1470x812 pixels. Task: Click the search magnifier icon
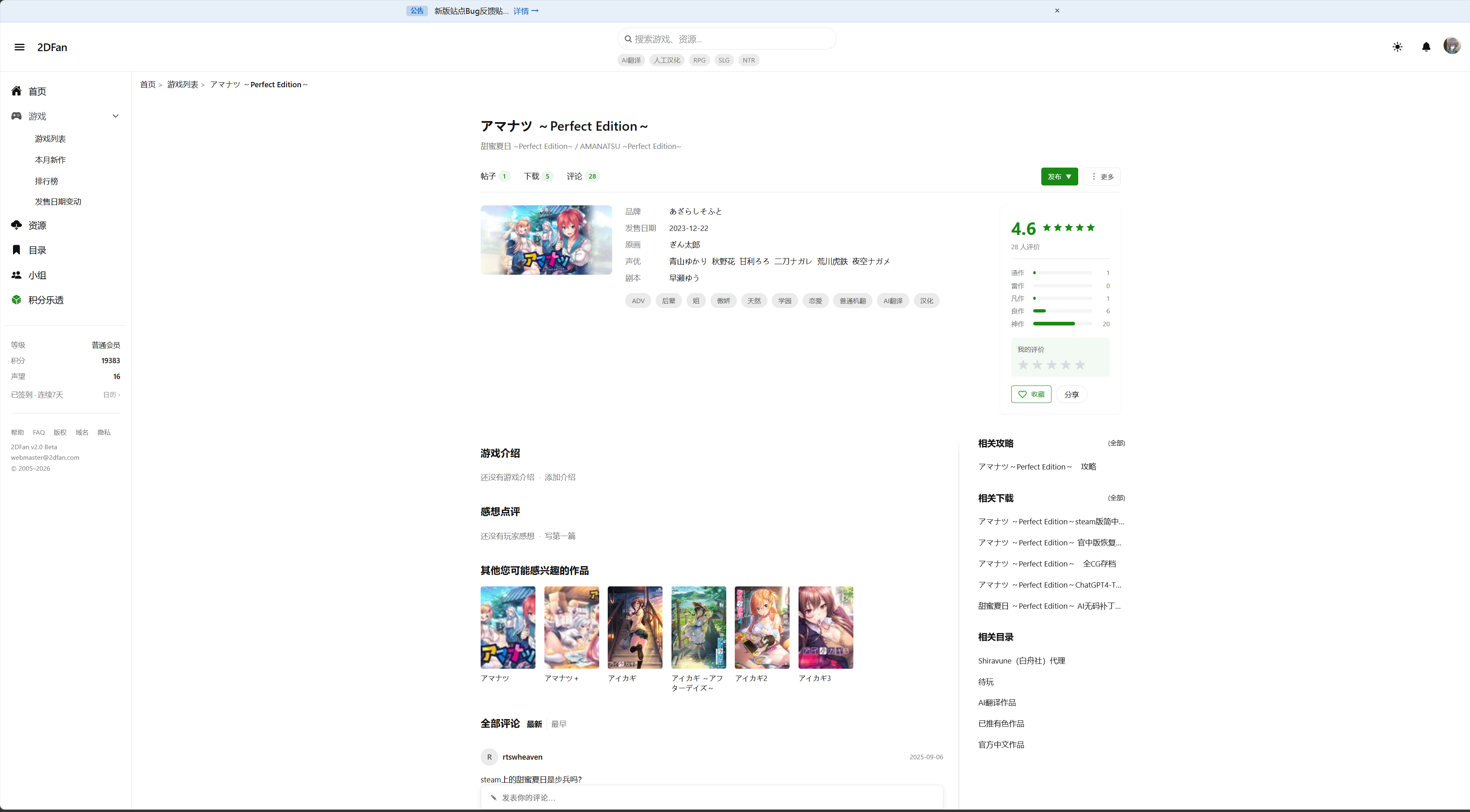click(628, 39)
